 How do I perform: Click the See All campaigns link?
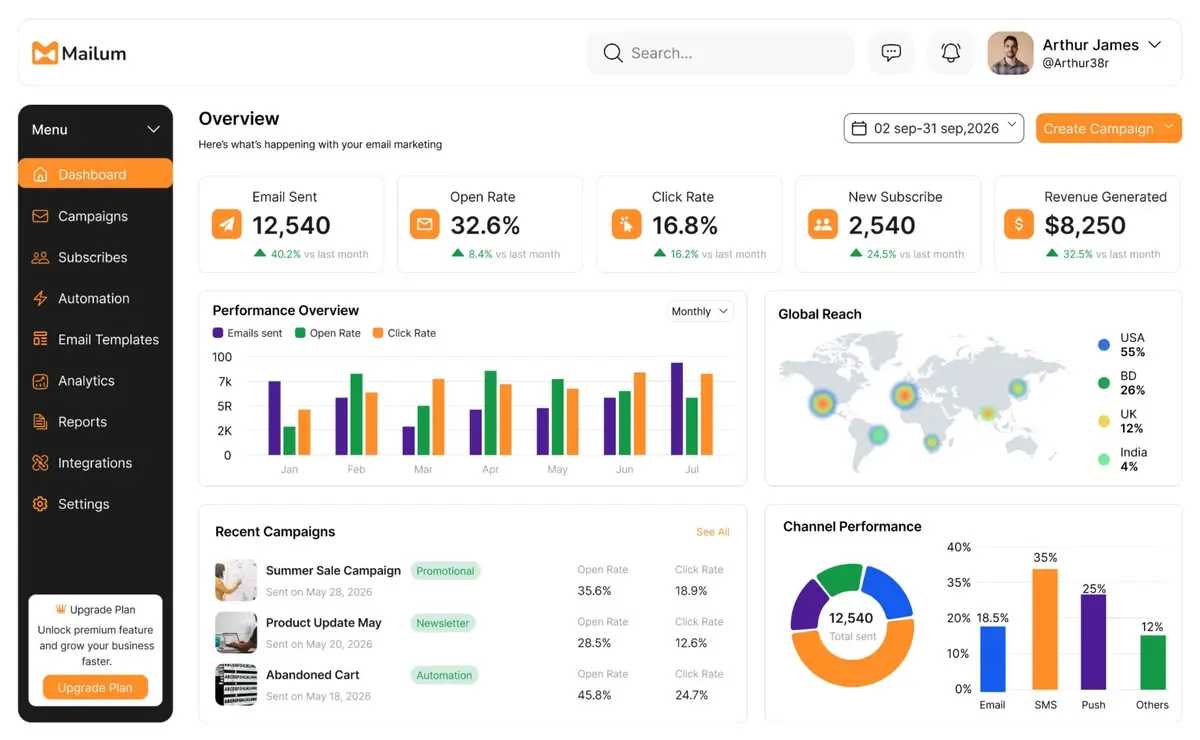[713, 532]
